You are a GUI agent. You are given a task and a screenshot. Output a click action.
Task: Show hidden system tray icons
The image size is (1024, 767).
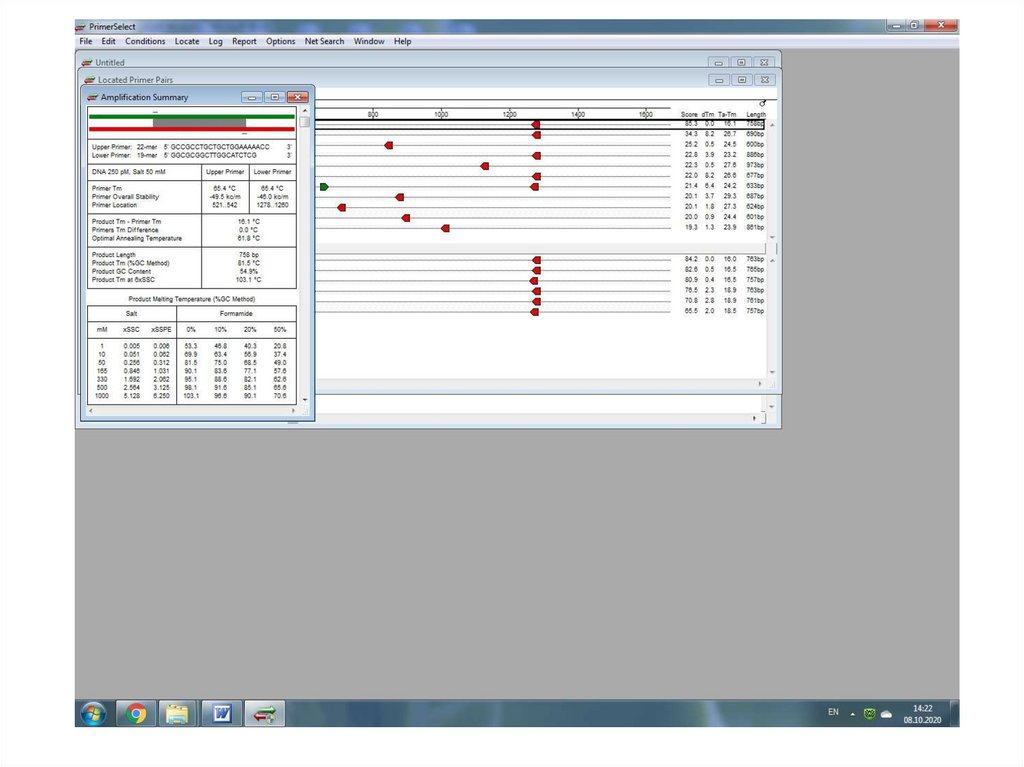[x=852, y=714]
